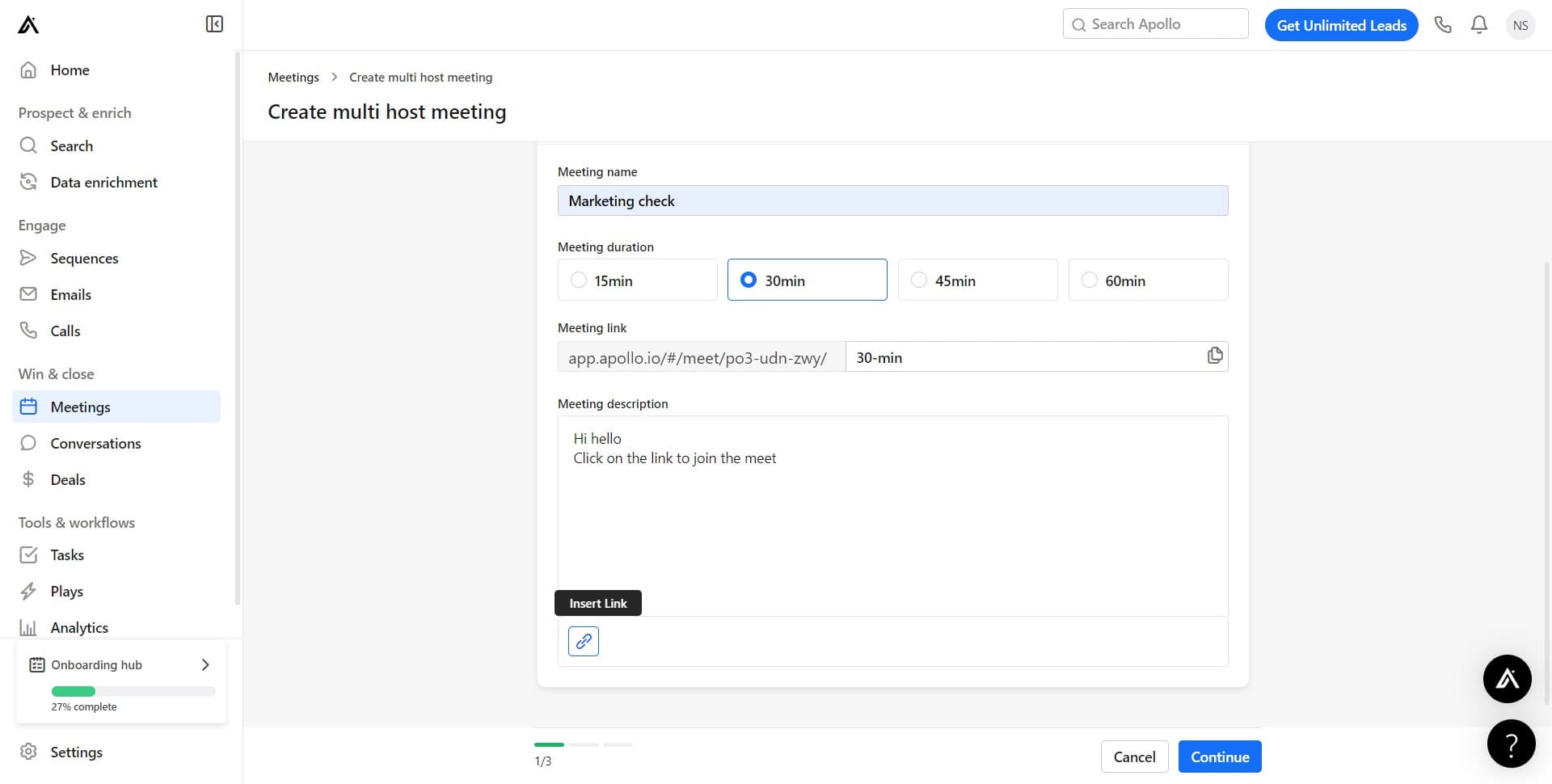Image resolution: width=1552 pixels, height=784 pixels.
Task: Collapse the sidebar with the panel icon
Action: (x=214, y=24)
